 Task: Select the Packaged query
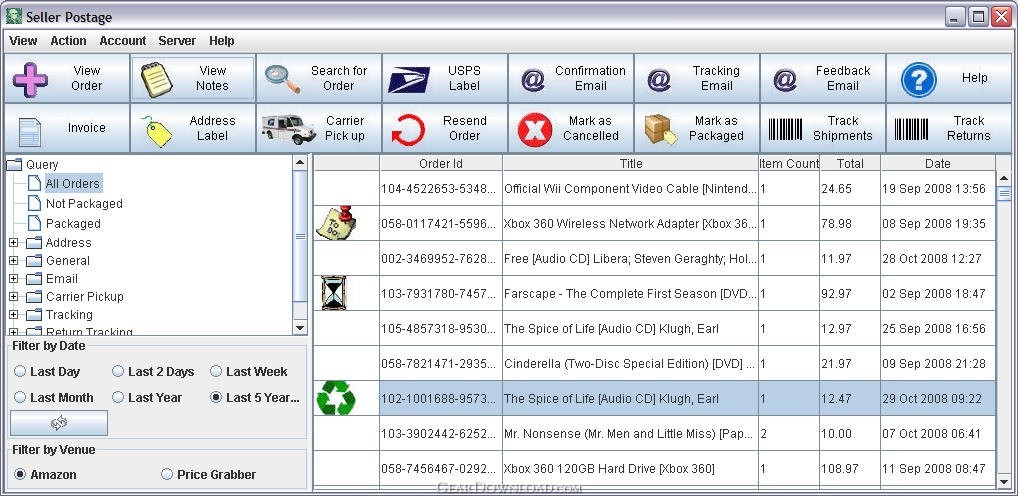[73, 223]
